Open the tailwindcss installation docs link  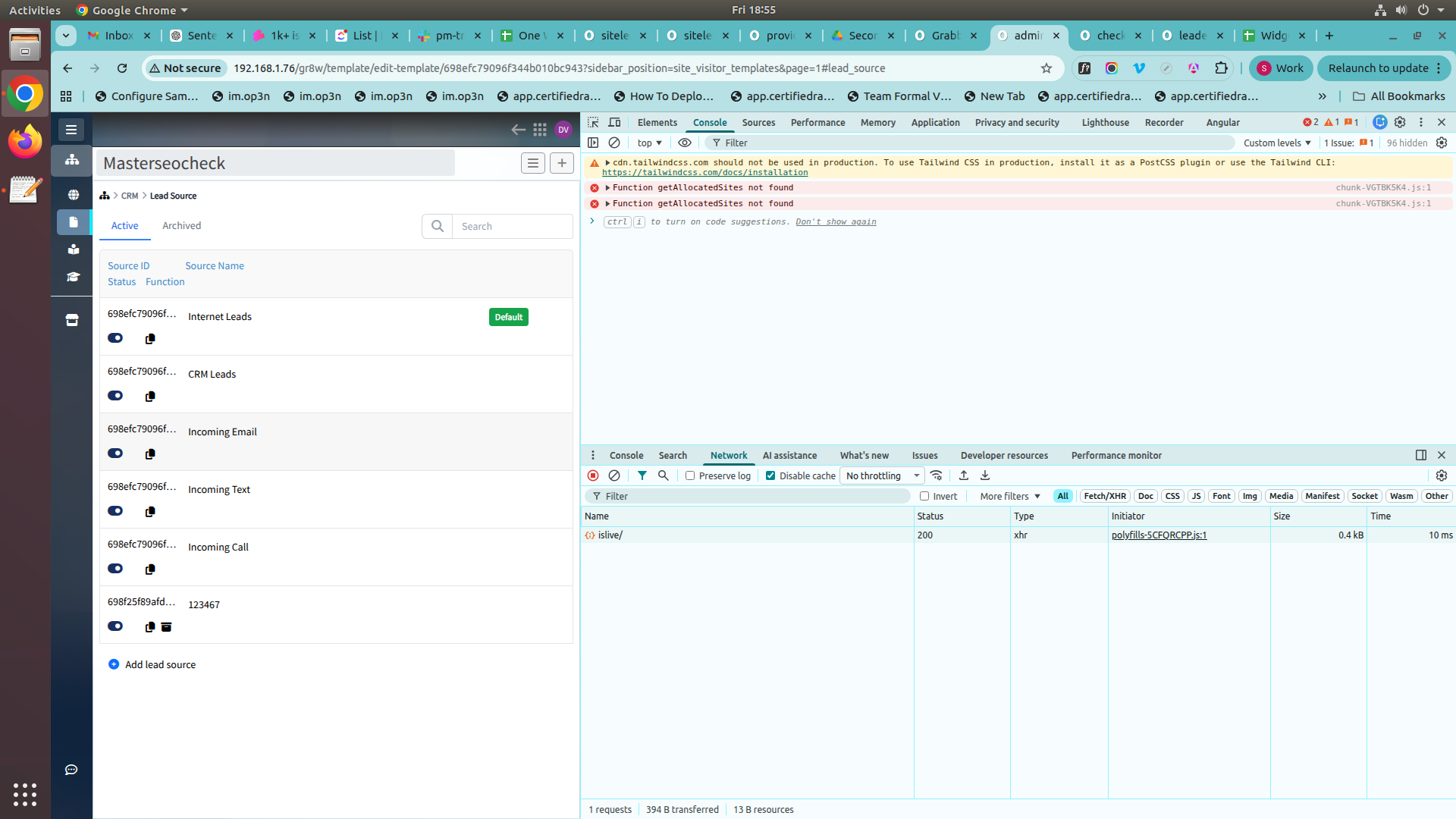(x=704, y=173)
